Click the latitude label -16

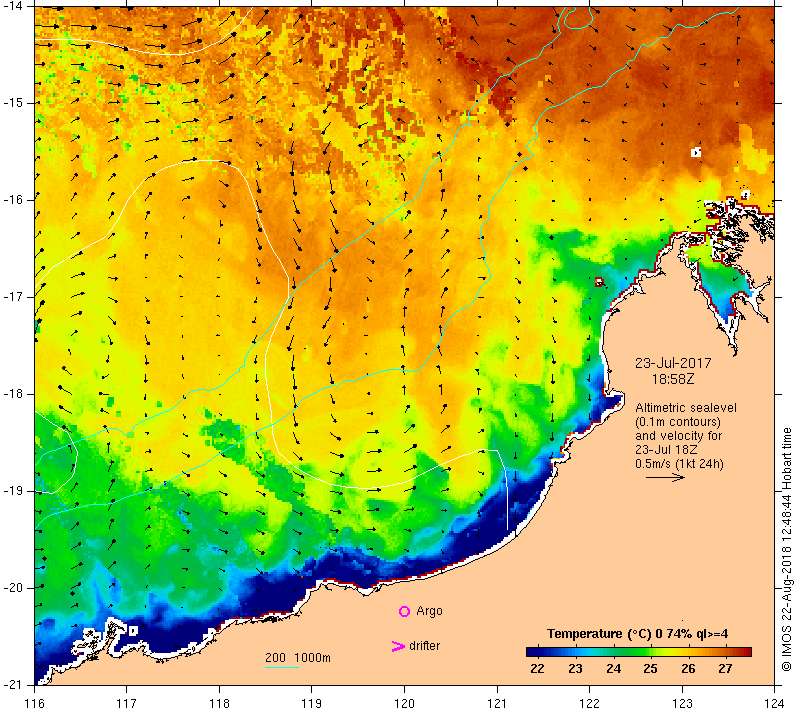[13, 199]
